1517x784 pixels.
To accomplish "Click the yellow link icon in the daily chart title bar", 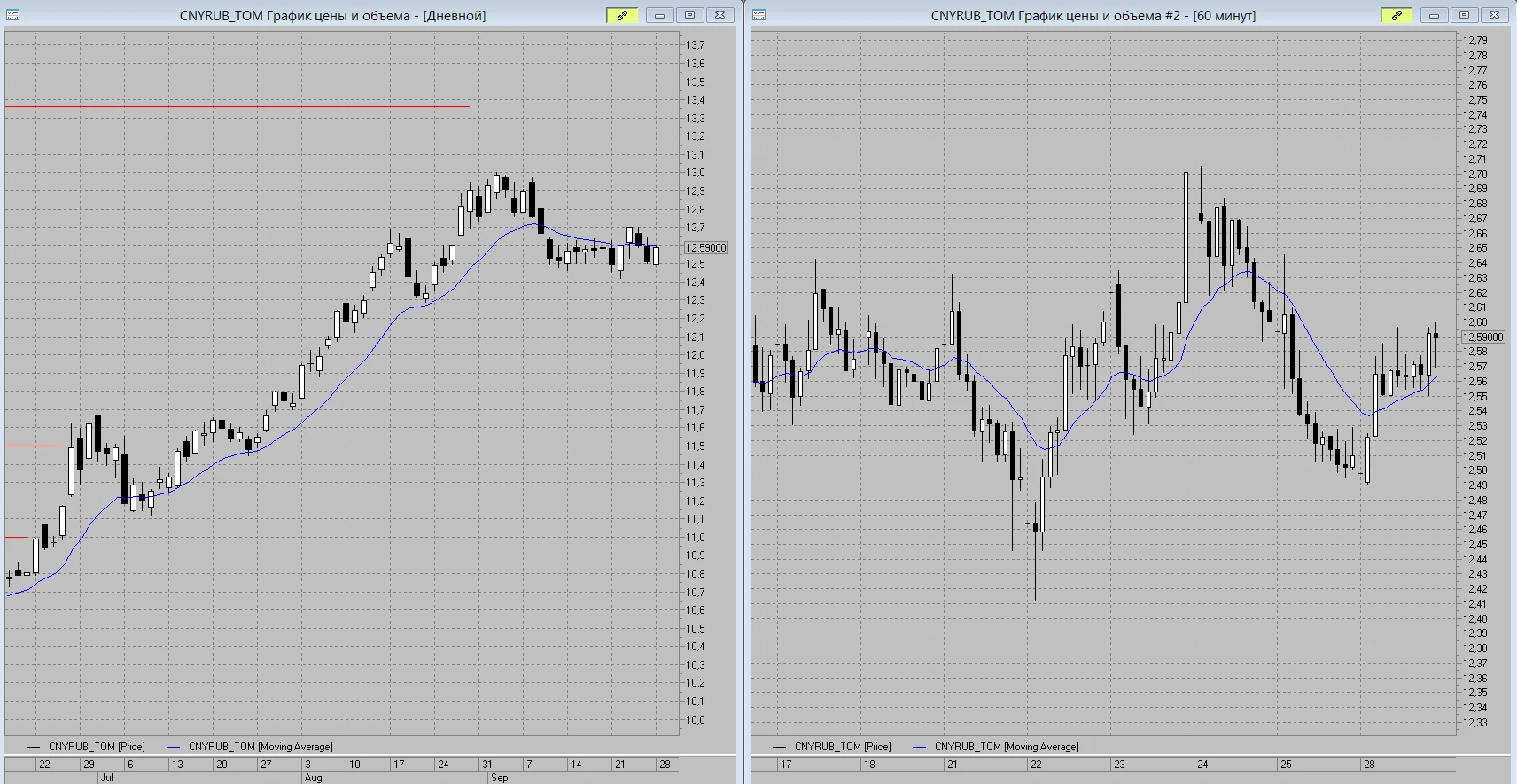I will [623, 15].
